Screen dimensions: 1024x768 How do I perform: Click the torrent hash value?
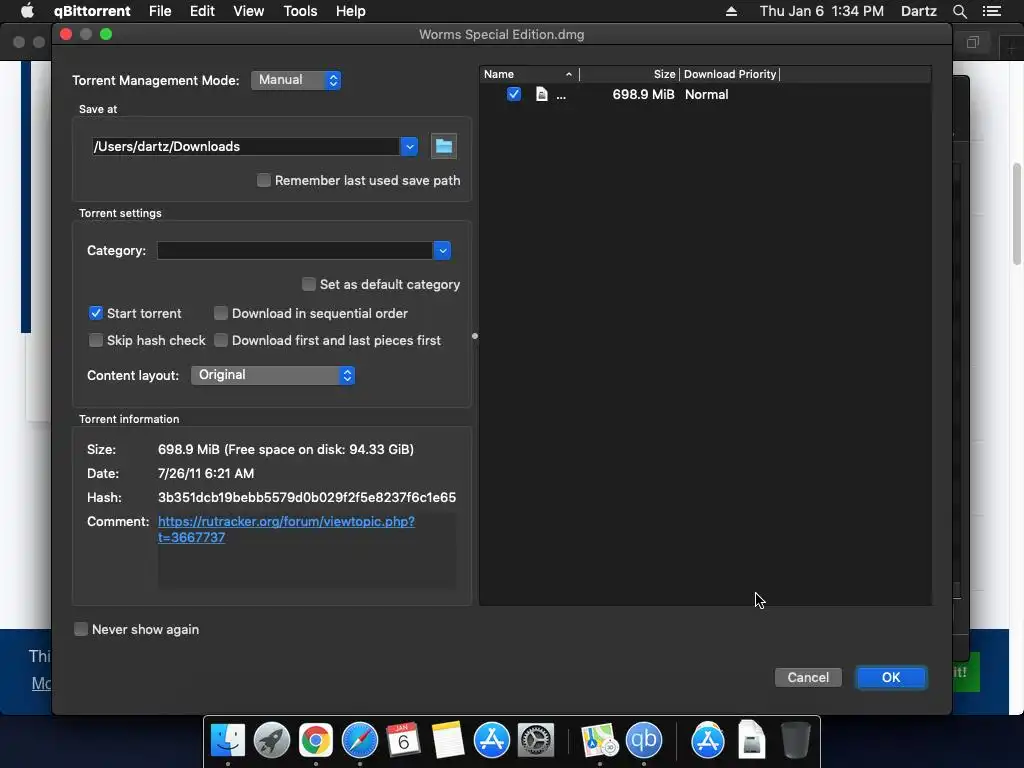click(307, 497)
